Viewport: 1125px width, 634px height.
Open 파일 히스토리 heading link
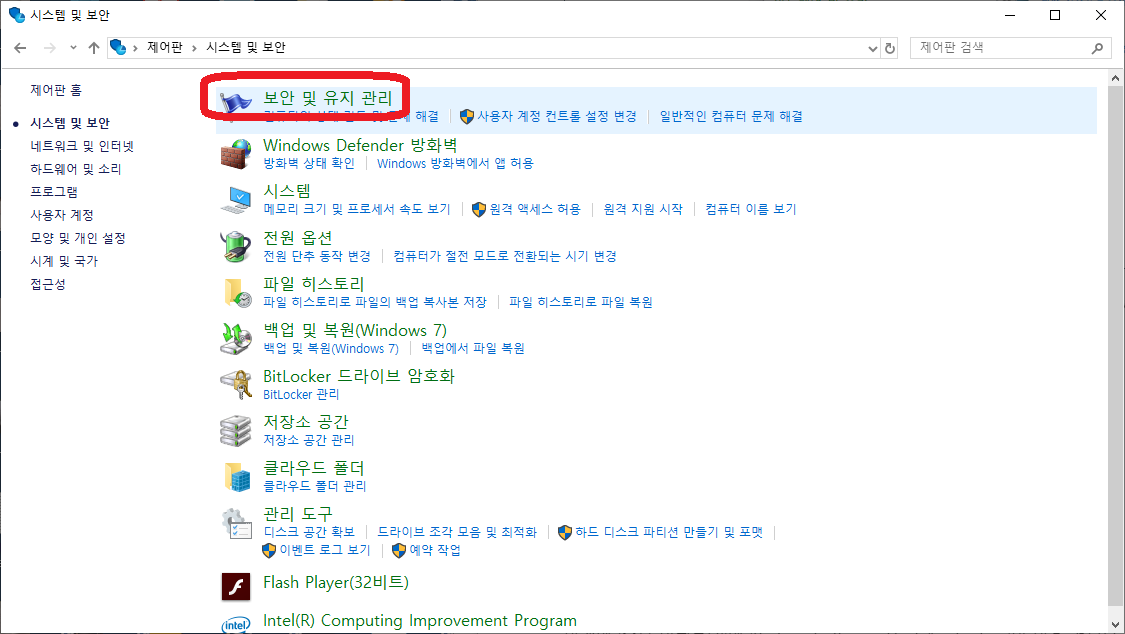coord(314,284)
